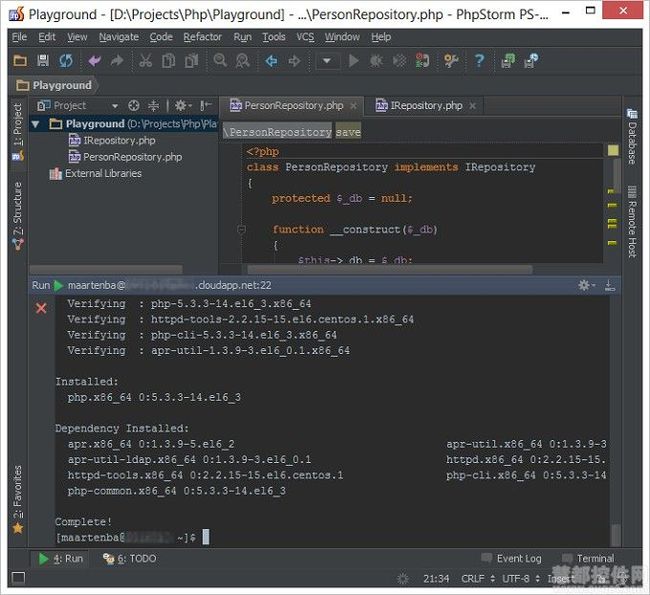Click the Open folder toolbar icon
This screenshot has width=650, height=595.
pyautogui.click(x=20, y=61)
